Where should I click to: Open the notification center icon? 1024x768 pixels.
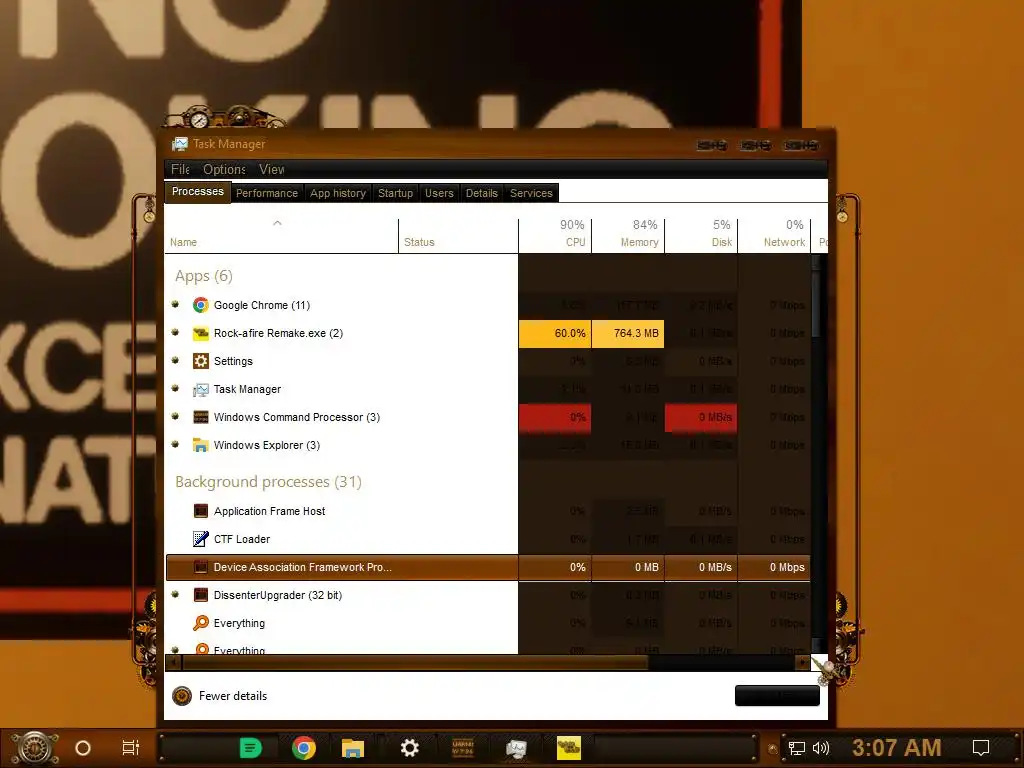(x=981, y=748)
